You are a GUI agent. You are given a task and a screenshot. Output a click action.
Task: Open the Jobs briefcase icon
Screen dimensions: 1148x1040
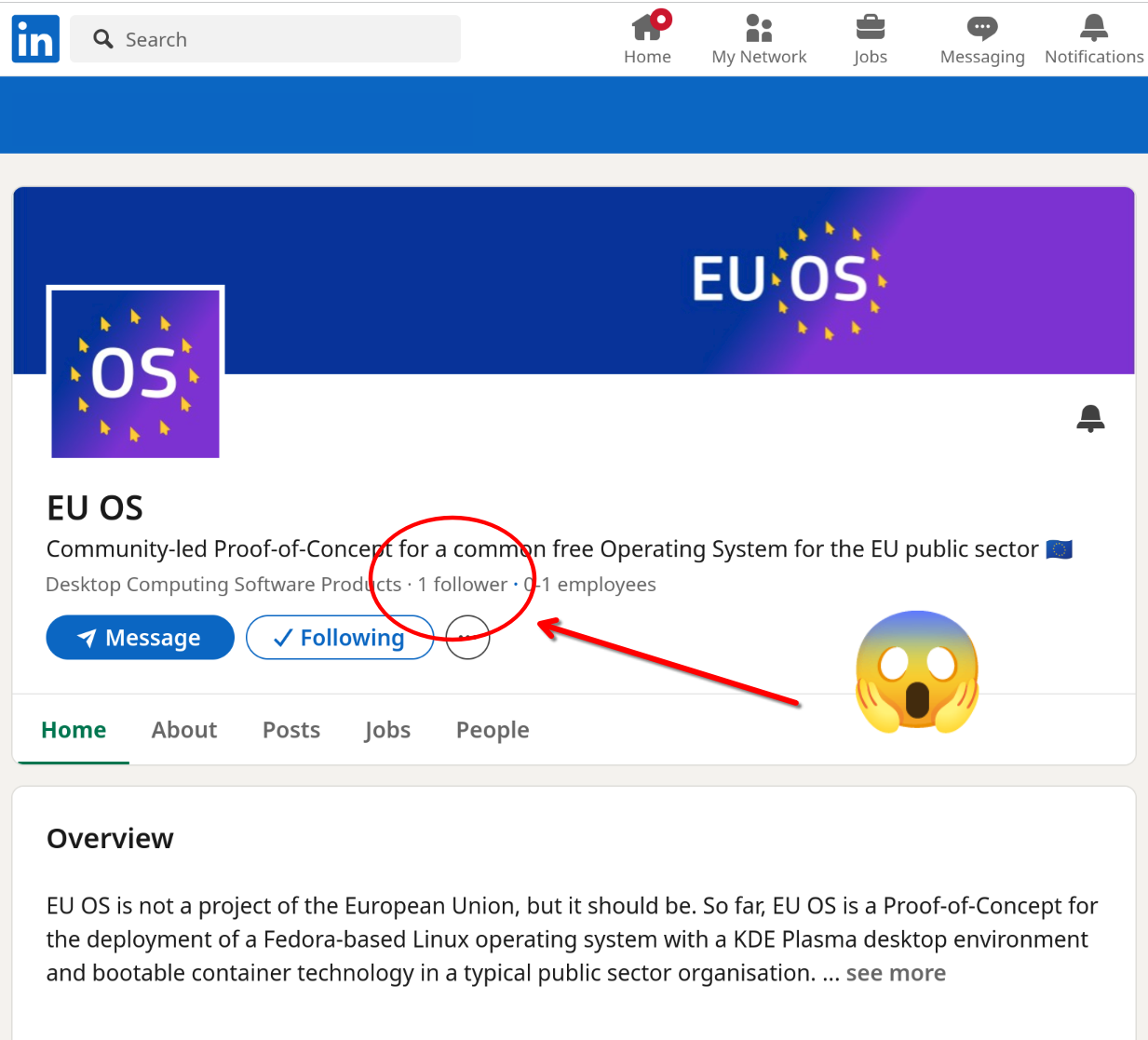pos(870,29)
